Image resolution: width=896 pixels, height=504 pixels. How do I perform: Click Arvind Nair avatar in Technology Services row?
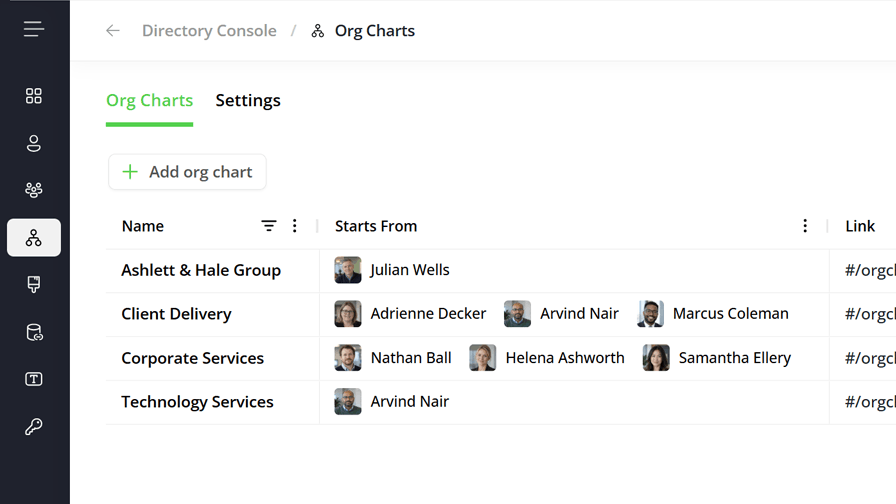click(x=348, y=402)
